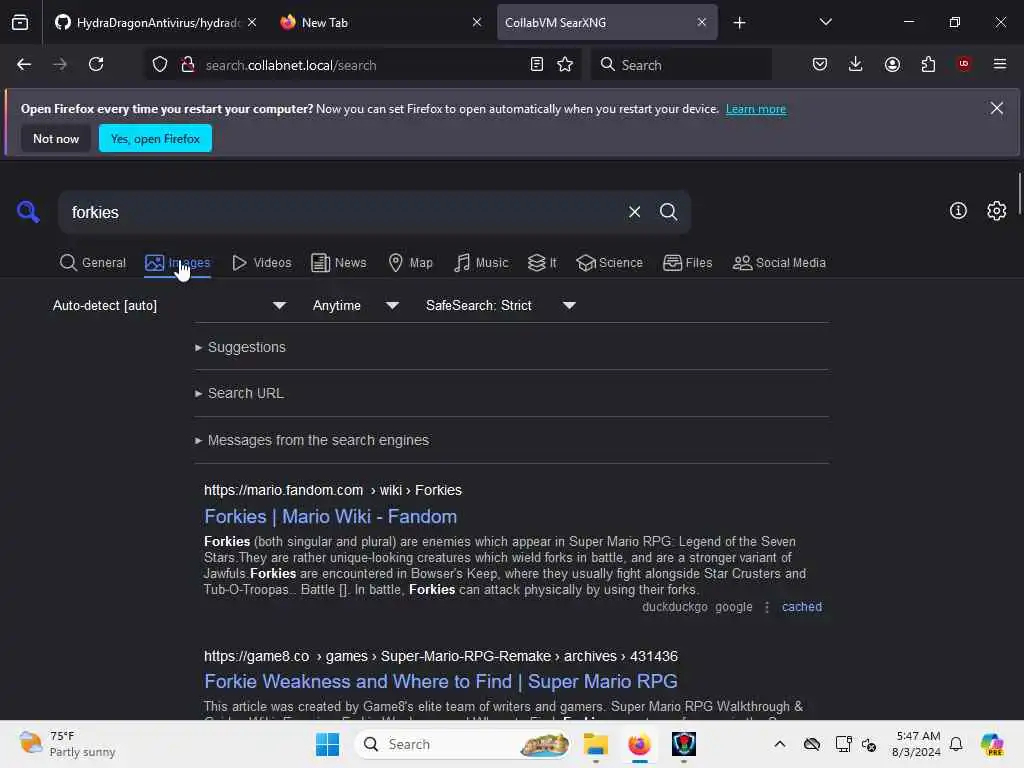Image resolution: width=1024 pixels, height=768 pixels.
Task: Clear the forkies search query
Action: (x=634, y=212)
